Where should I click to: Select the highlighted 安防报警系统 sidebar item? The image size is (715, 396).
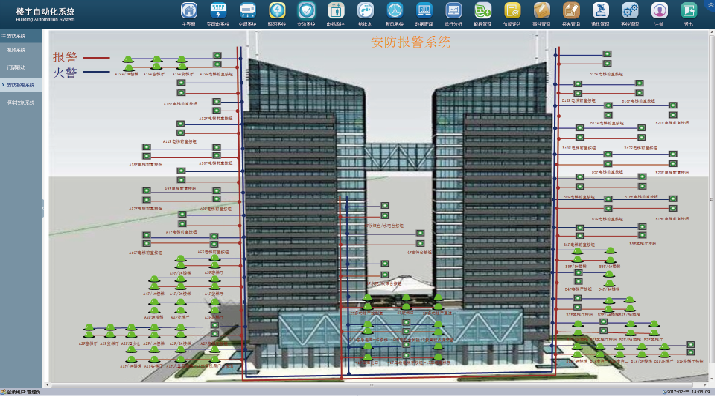coord(21,85)
